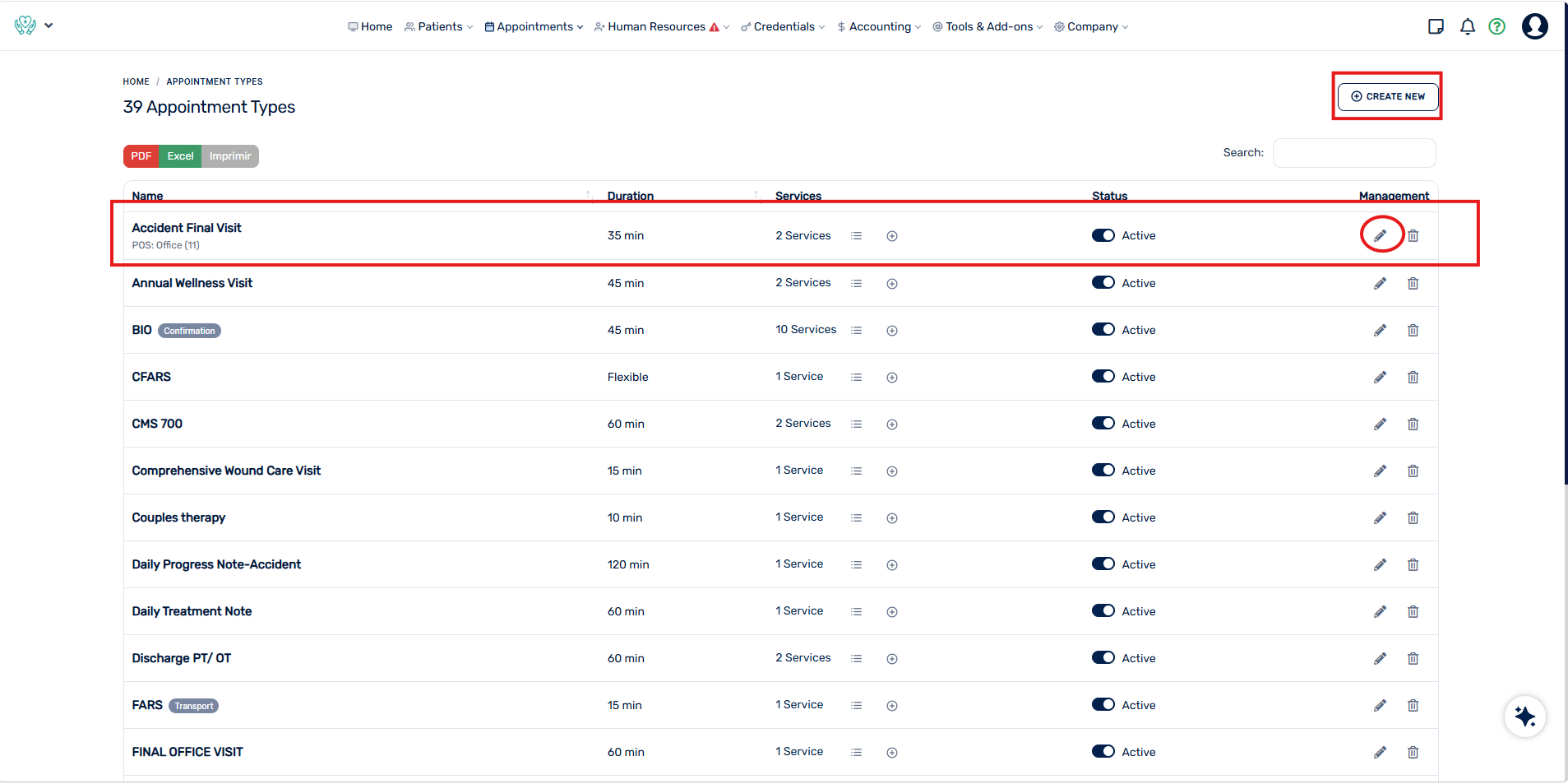The image size is (1568, 784).
Task: Open Human Resources dropdown
Action: (x=662, y=26)
